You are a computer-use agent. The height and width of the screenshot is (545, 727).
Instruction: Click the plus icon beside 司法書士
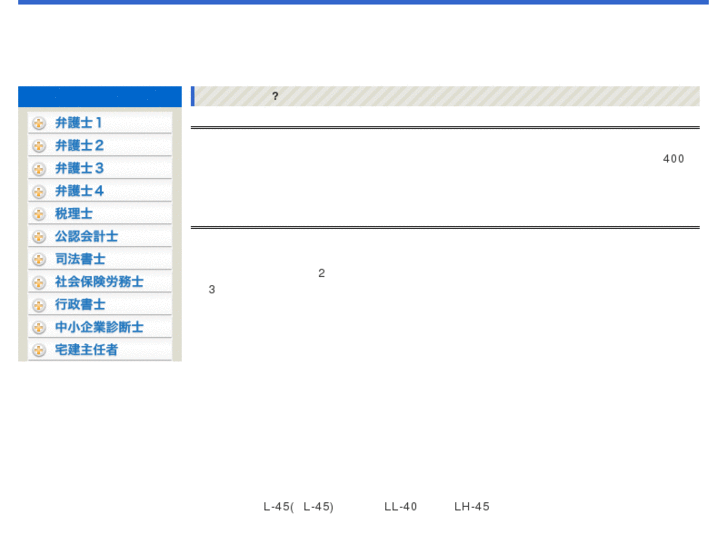coord(39,260)
